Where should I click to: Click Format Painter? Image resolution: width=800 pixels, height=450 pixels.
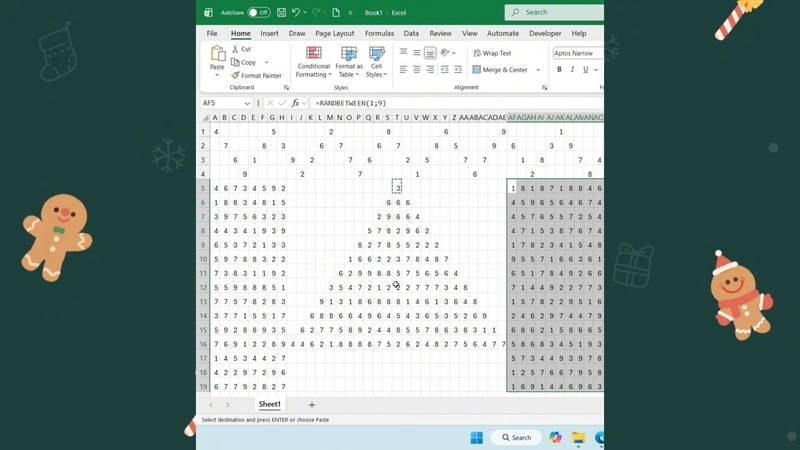point(256,76)
